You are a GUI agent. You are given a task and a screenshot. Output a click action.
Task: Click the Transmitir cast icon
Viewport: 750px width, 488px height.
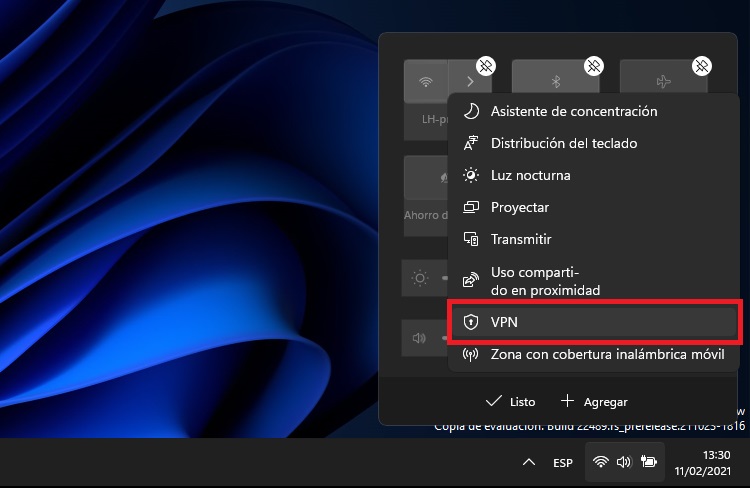coord(471,239)
